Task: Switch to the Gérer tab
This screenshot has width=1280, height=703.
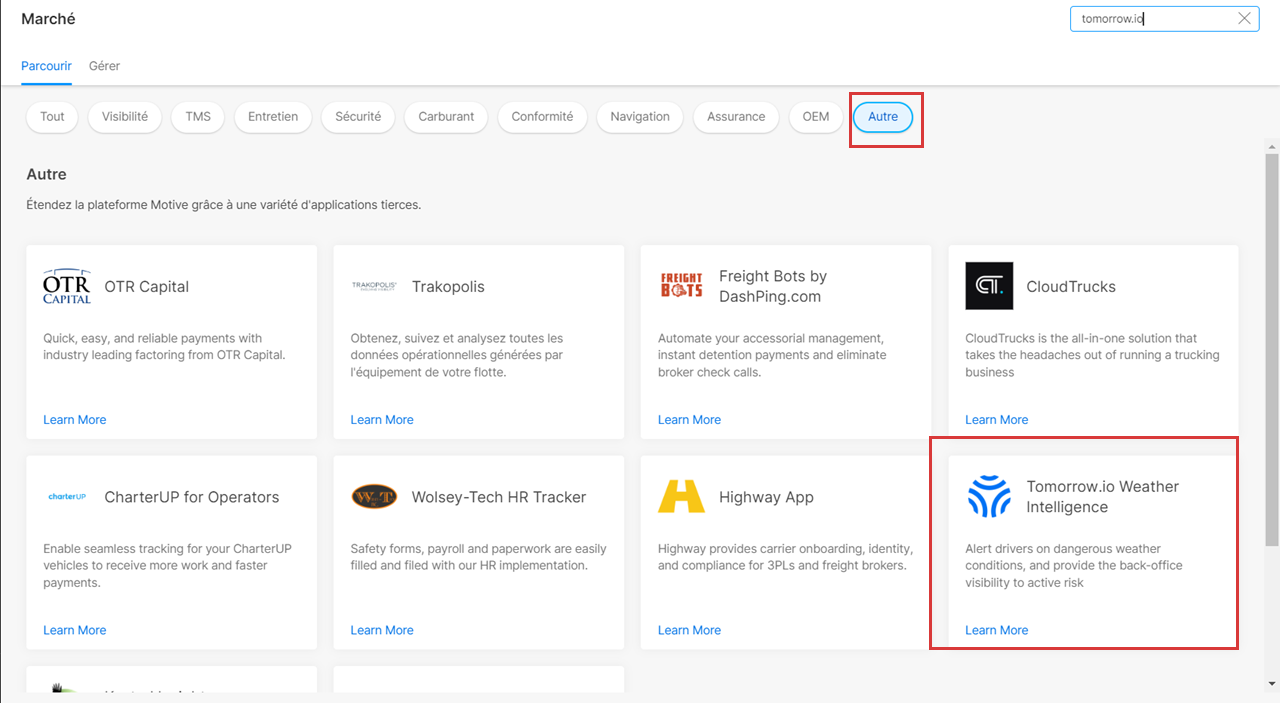Action: point(104,66)
